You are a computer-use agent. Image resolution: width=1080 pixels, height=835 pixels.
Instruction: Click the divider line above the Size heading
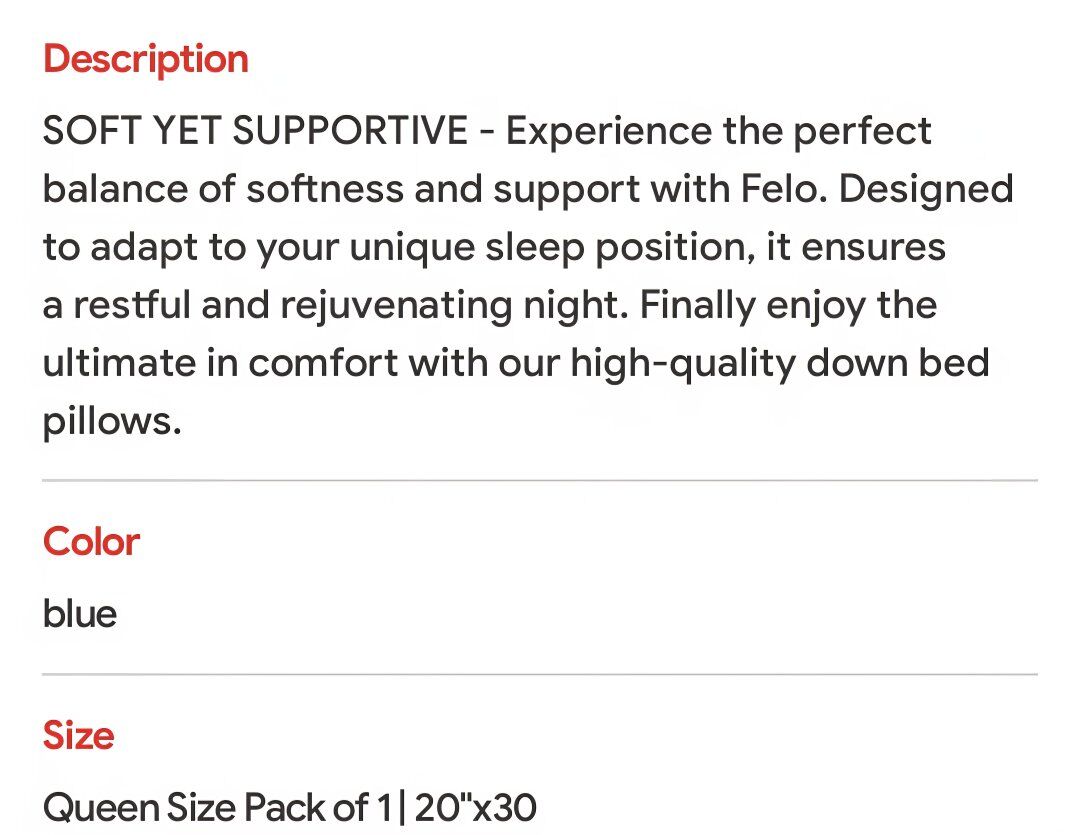[540, 675]
